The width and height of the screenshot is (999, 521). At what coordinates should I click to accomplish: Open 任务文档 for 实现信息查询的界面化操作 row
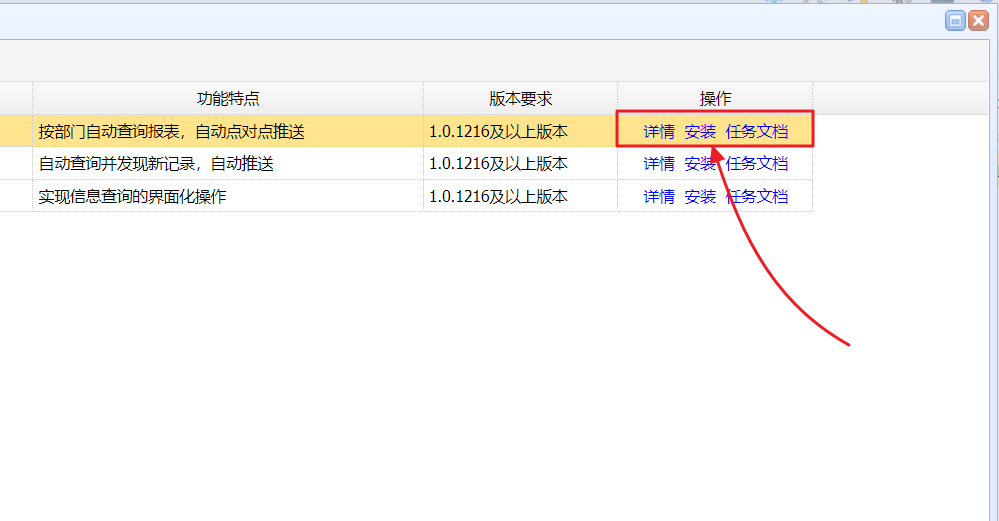tap(757, 196)
